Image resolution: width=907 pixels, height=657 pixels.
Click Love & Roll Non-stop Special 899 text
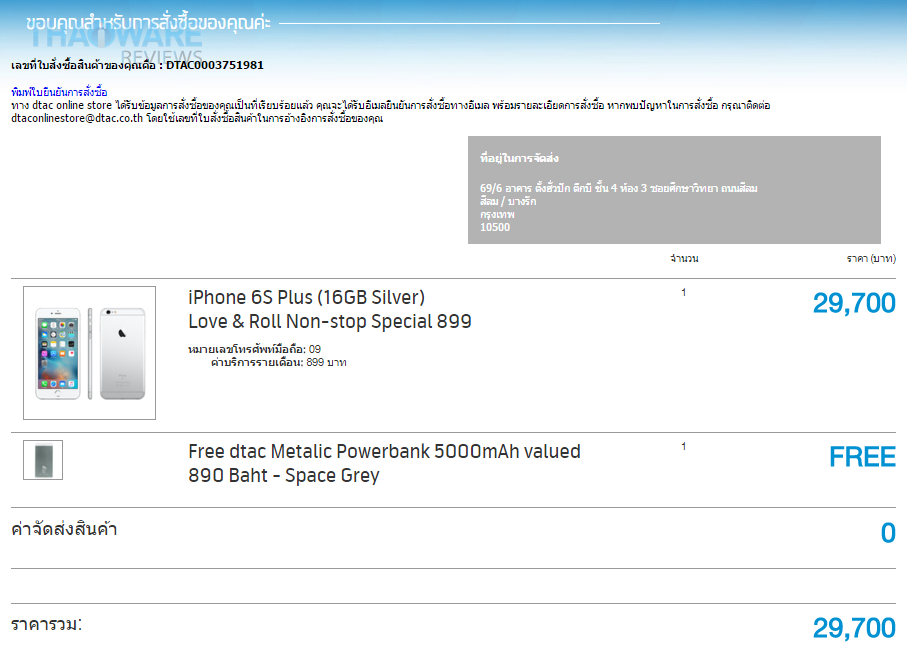tap(330, 322)
